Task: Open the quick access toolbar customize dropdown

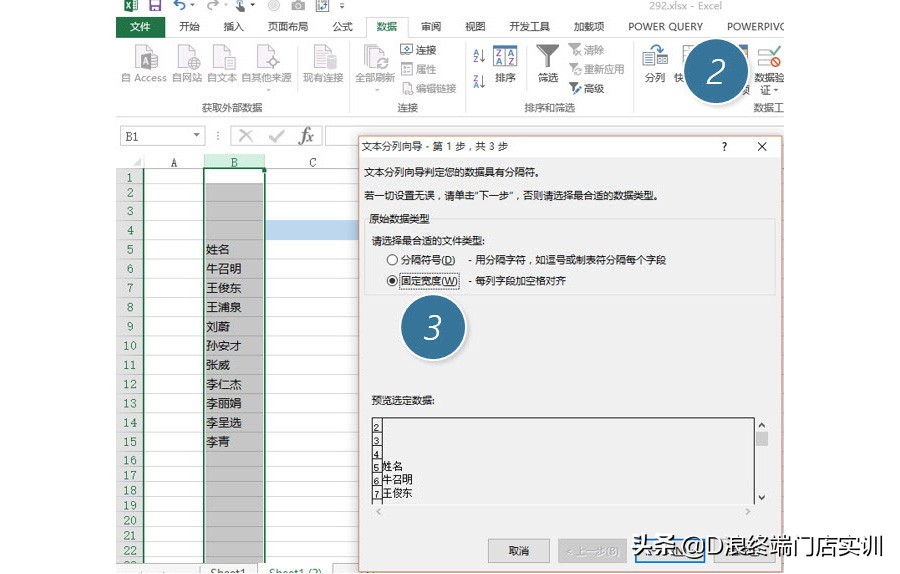Action: coord(342,6)
